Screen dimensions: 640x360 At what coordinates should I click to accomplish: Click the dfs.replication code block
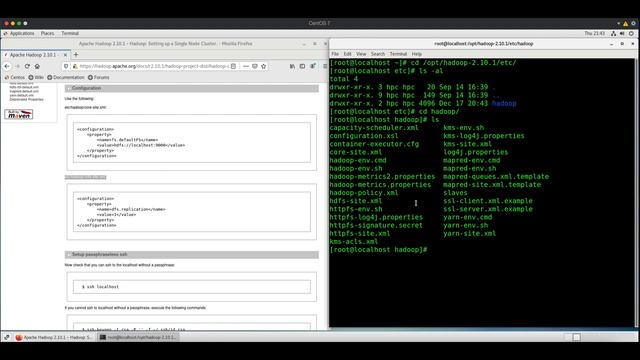click(x=191, y=212)
